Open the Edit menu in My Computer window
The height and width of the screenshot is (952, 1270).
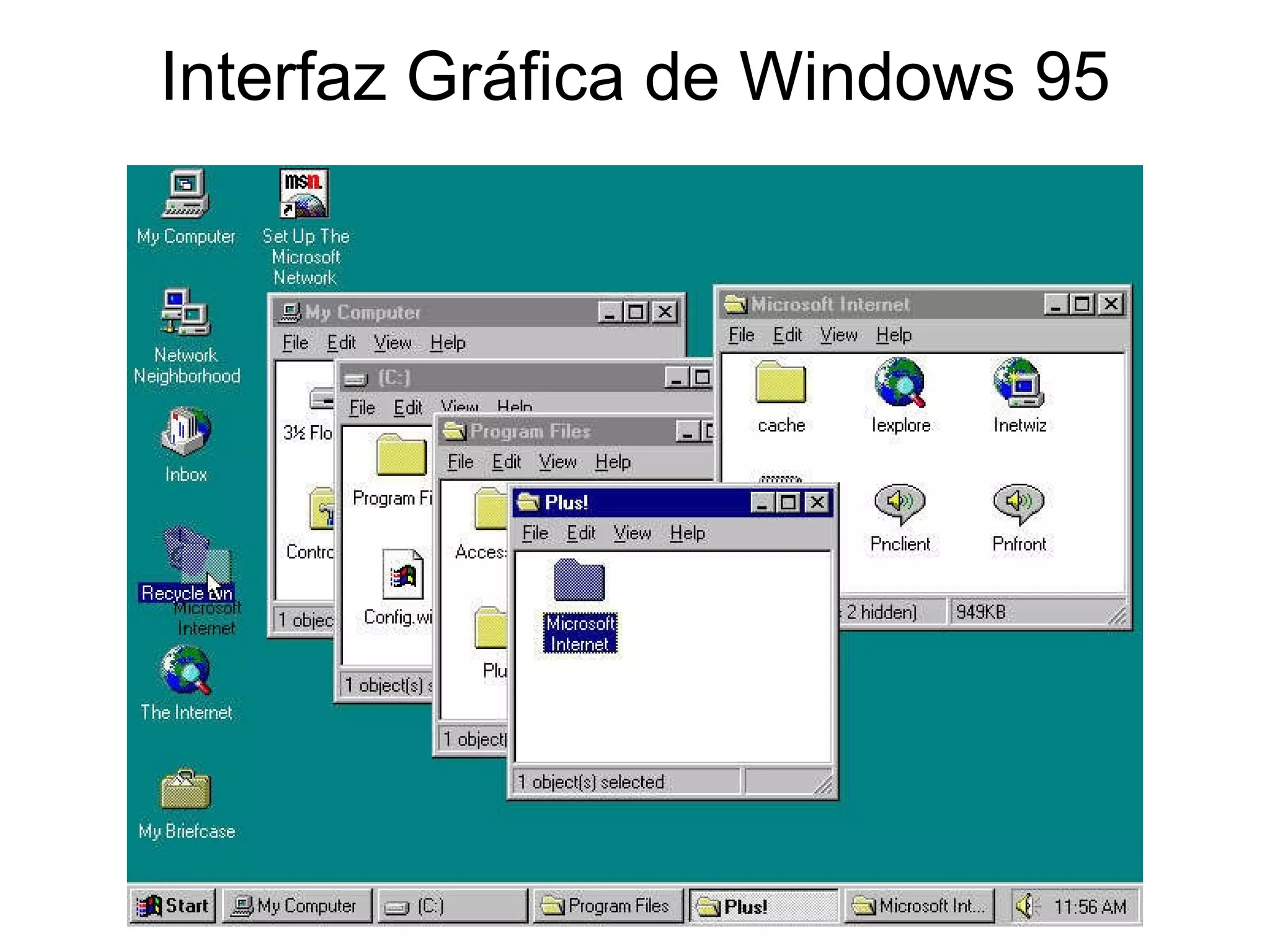(341, 343)
